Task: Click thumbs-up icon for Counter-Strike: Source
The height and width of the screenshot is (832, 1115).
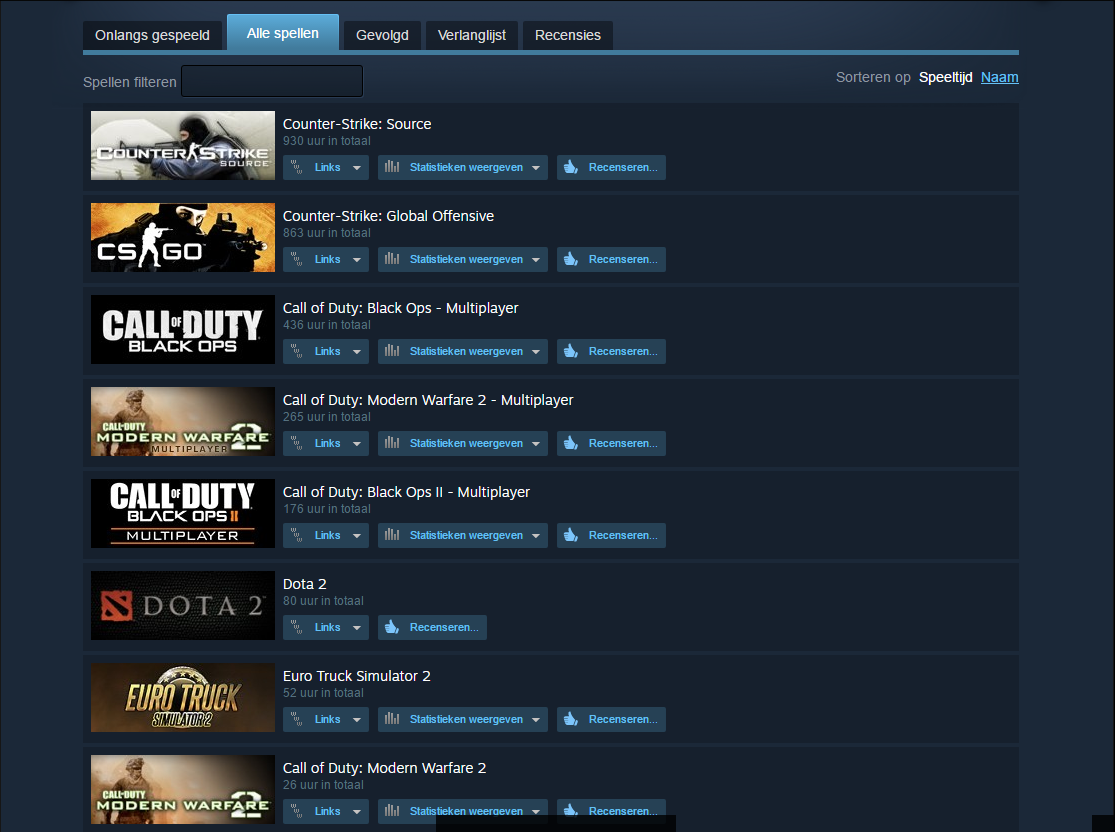Action: 571,168
